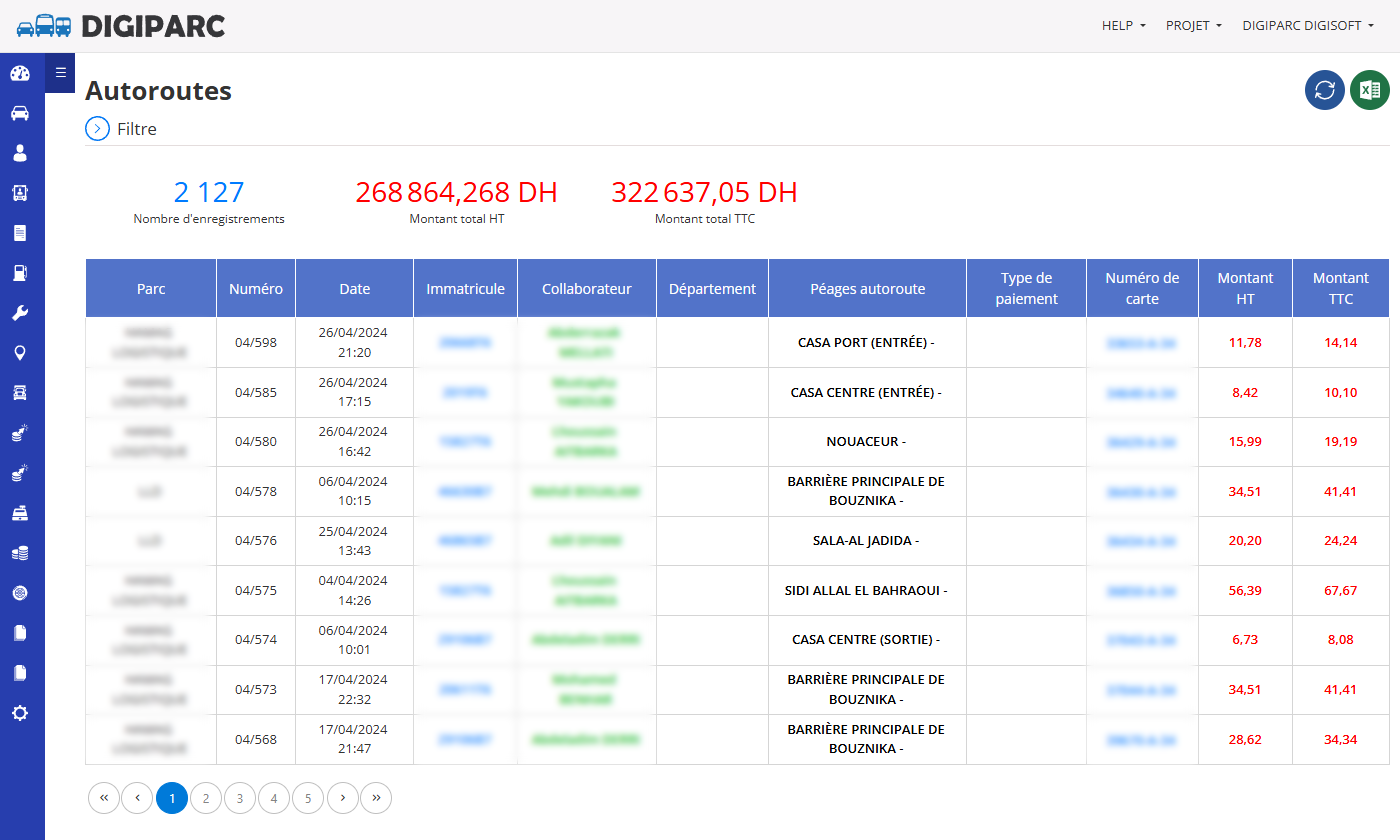
Task: Sort by the Date column header
Action: (355, 289)
